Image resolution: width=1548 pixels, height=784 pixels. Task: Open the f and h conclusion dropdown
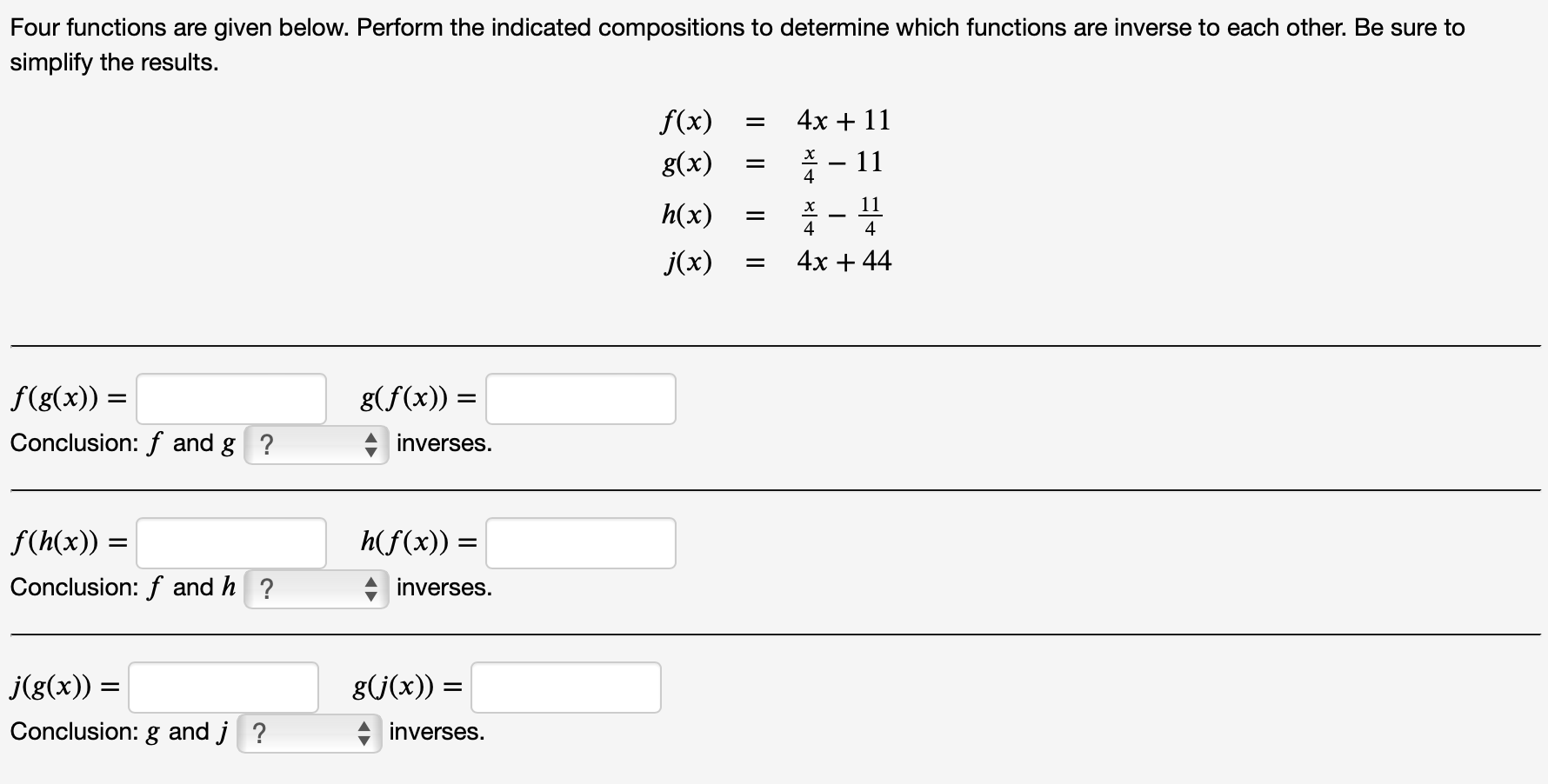316,589
